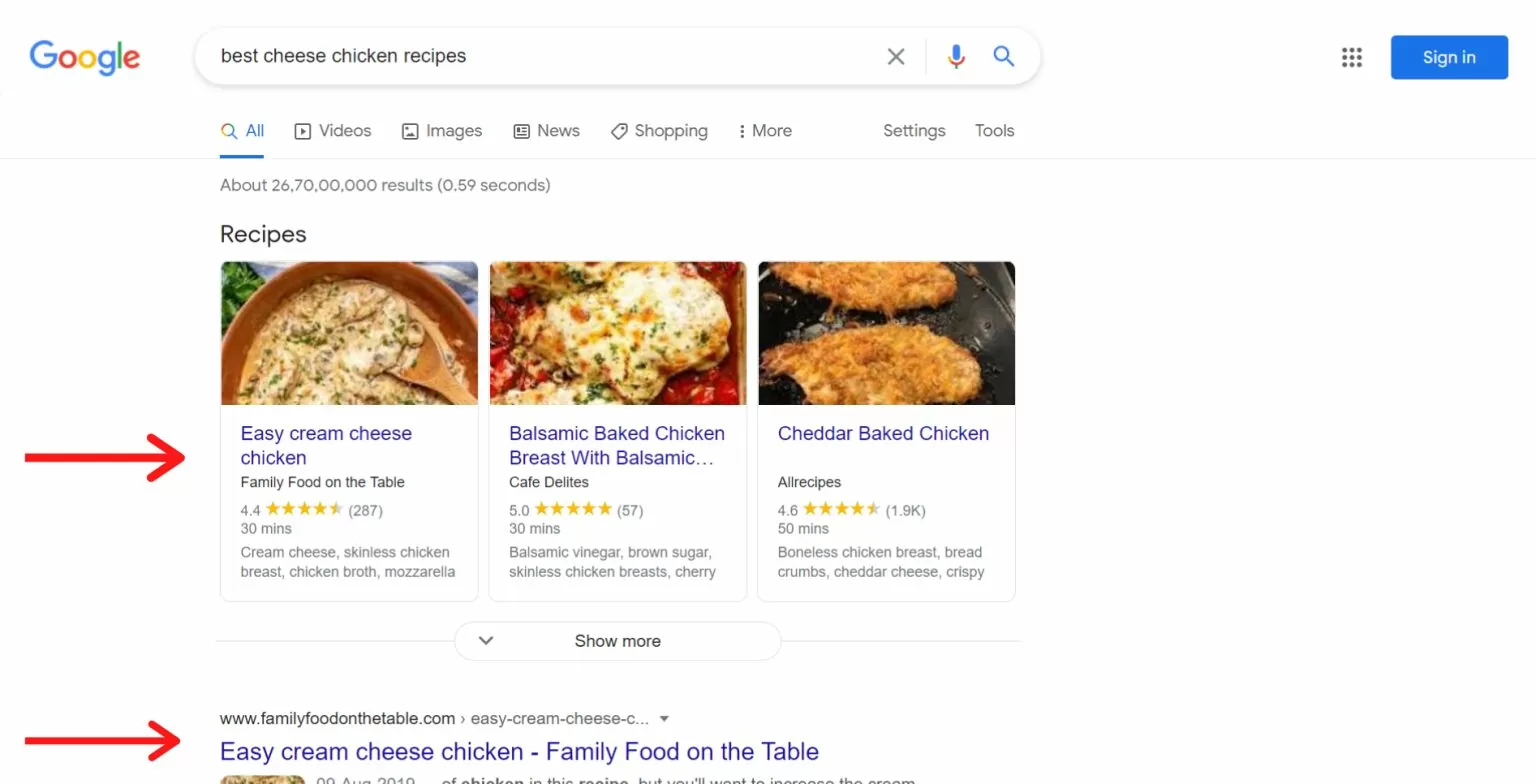Open the More options menu
Viewport: 1536px width, 784px height.
tap(765, 131)
